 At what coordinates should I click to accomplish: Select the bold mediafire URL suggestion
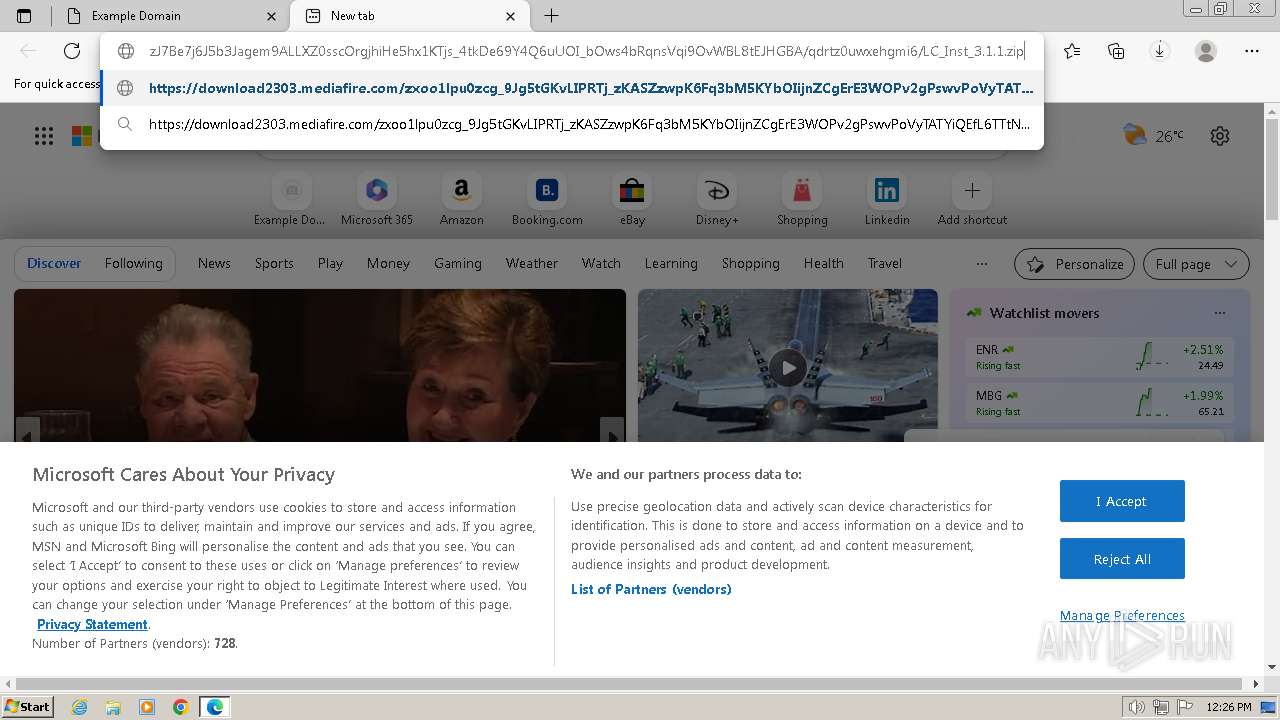(x=572, y=88)
